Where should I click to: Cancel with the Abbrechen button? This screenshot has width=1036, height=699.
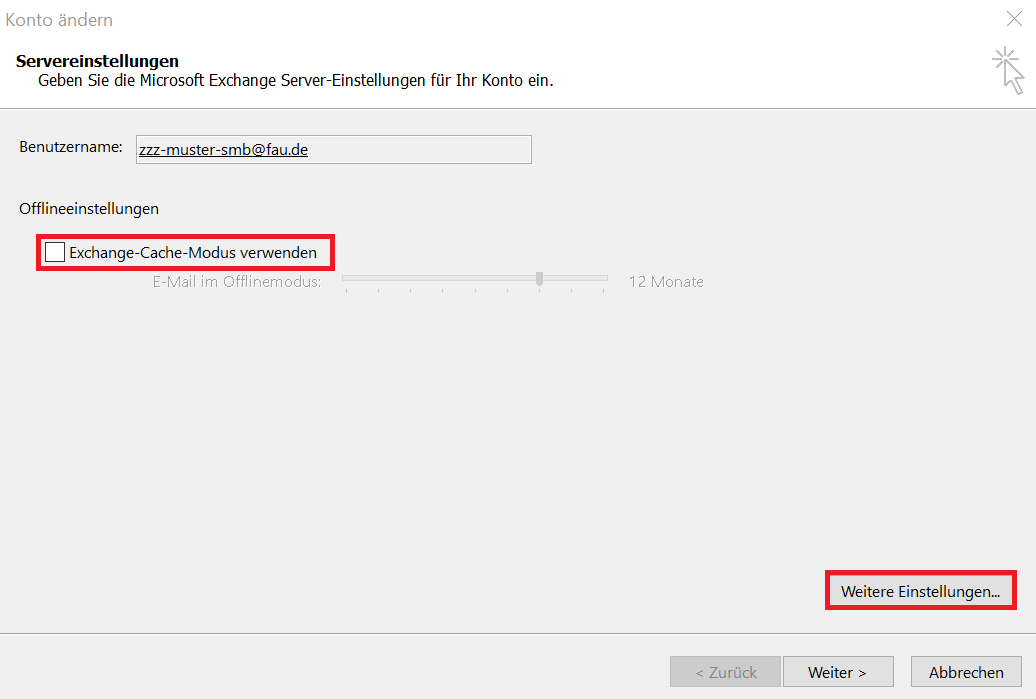965,672
